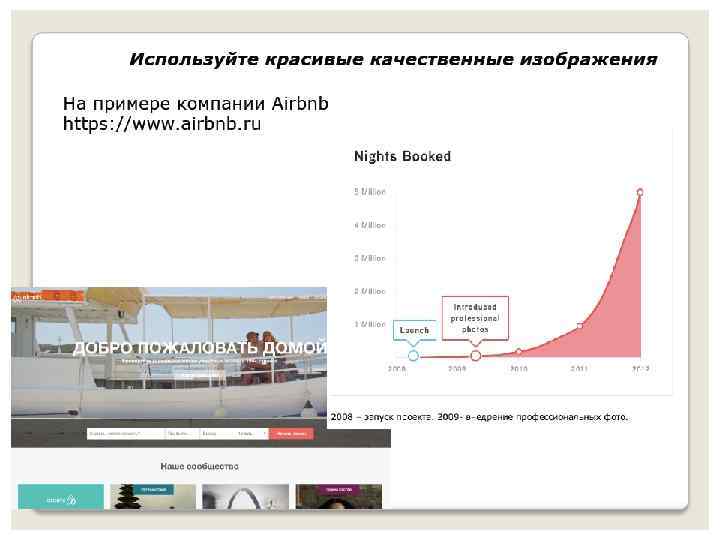This screenshot has width=720, height=540.
Task: Click the 2011 x-axis label
Action: click(x=579, y=369)
